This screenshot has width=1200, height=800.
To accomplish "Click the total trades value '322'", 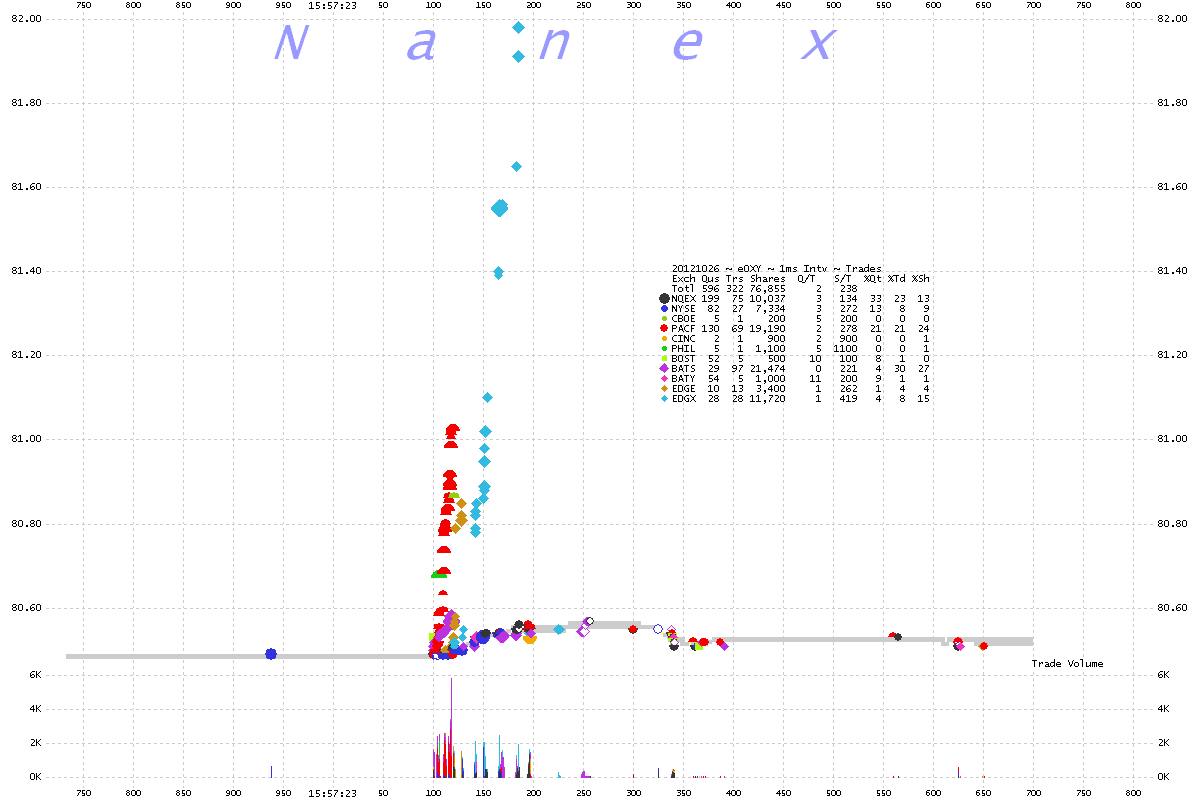I will click(x=735, y=288).
